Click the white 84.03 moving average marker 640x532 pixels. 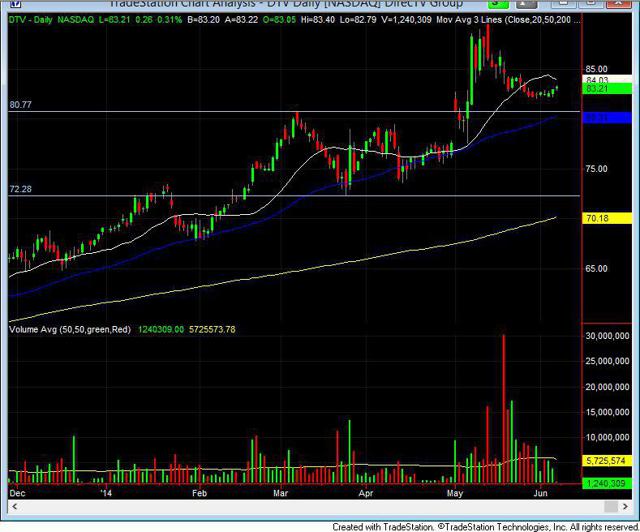(607, 80)
